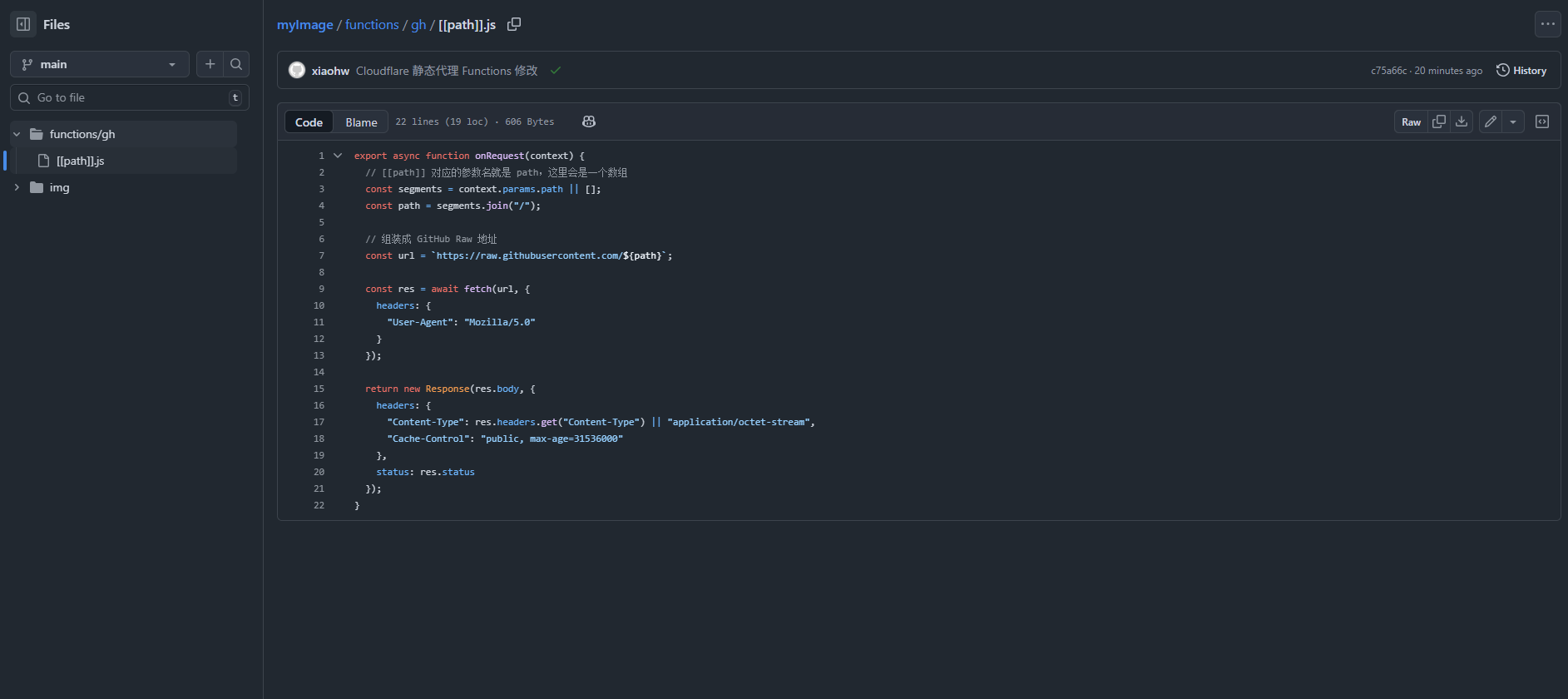This screenshot has height=699, width=1568.
Task: Open the main branch dropdown
Action: point(99,64)
